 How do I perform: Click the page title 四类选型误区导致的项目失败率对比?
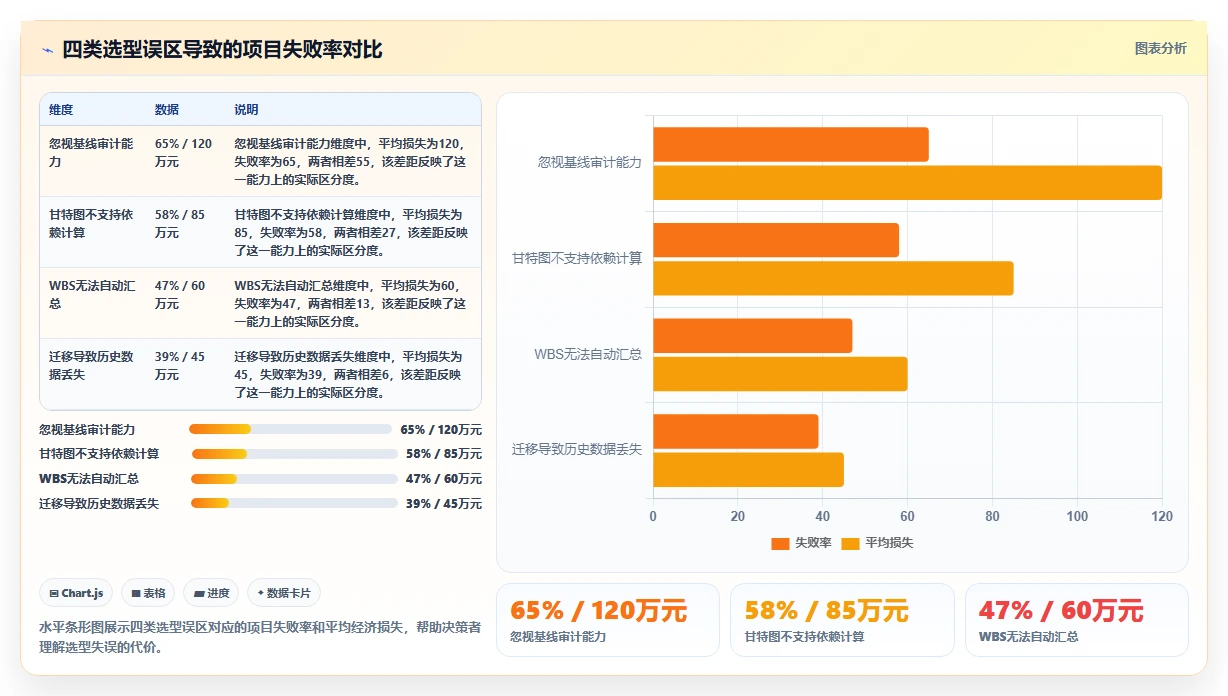click(x=222, y=50)
